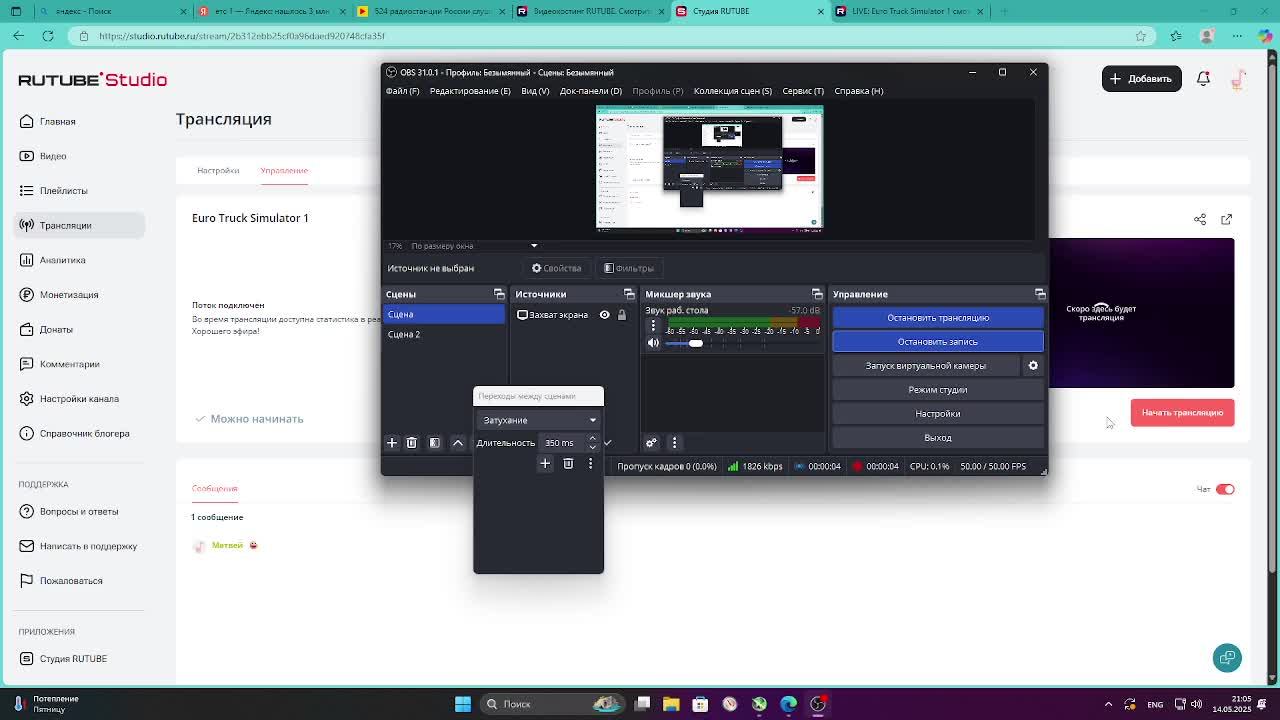Screen dimensions: 1280x720
Task: Toggle lock on the Захват экрана source
Action: point(621,315)
